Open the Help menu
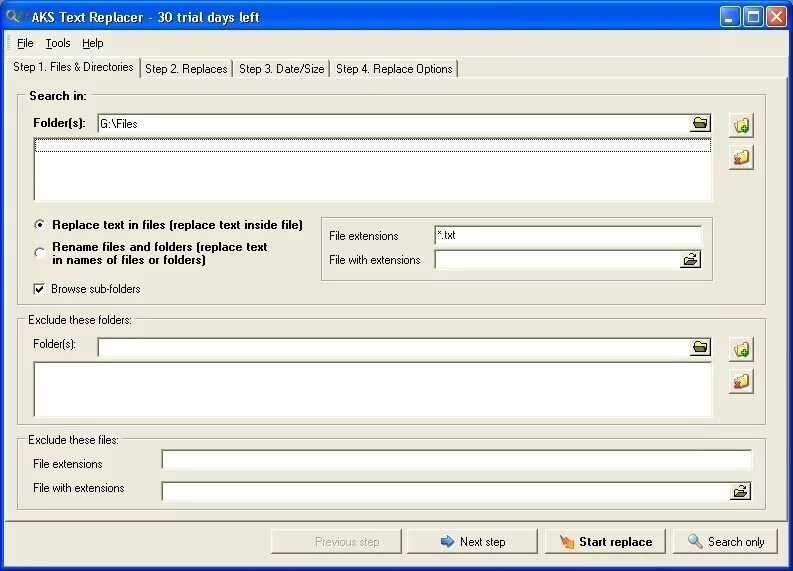Screen dimensions: 793x571 point(93,43)
